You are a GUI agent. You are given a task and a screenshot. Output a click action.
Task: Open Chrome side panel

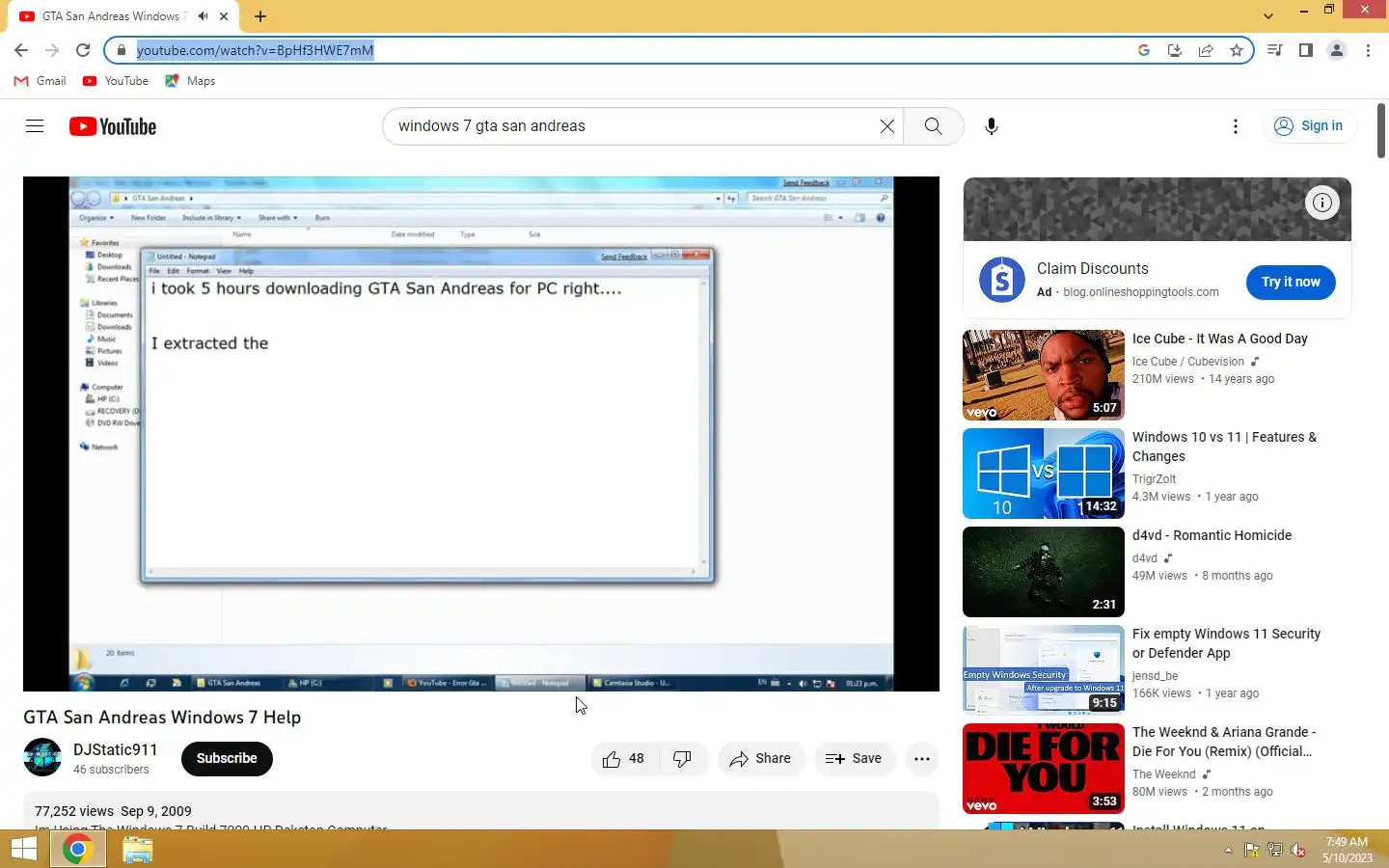(x=1305, y=50)
